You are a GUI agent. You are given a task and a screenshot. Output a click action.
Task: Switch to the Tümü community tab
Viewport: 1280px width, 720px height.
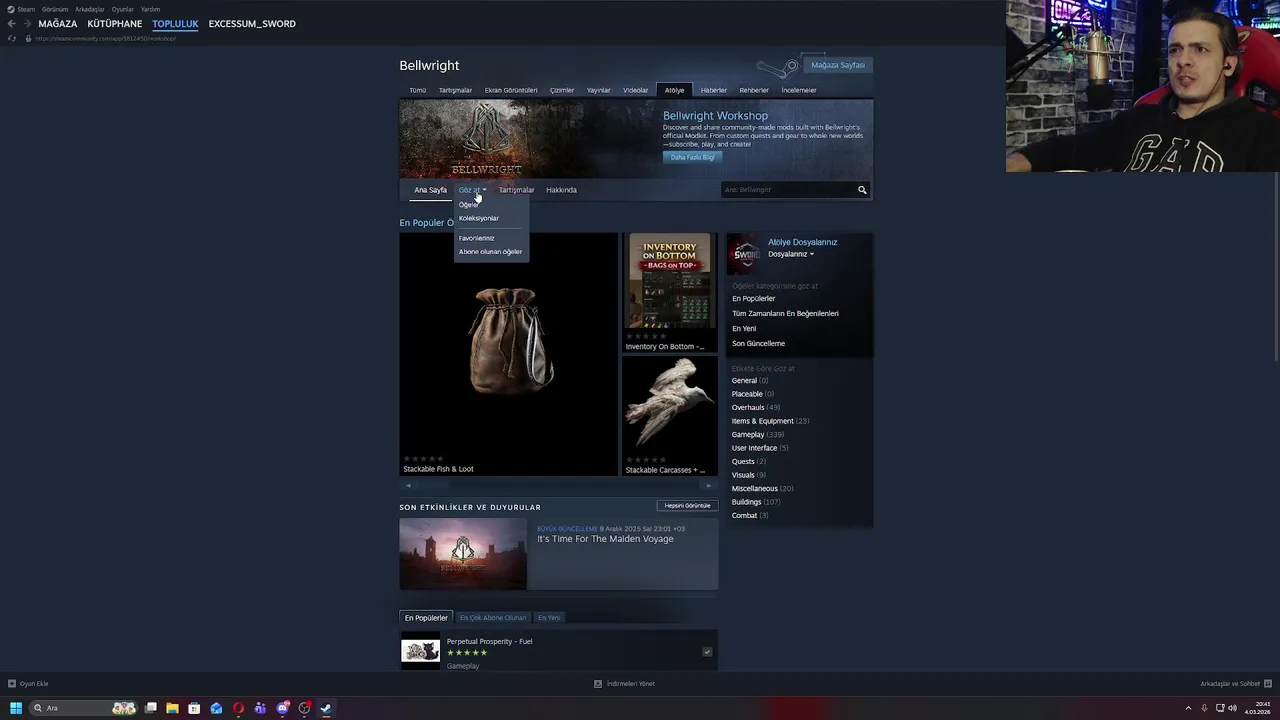[418, 90]
